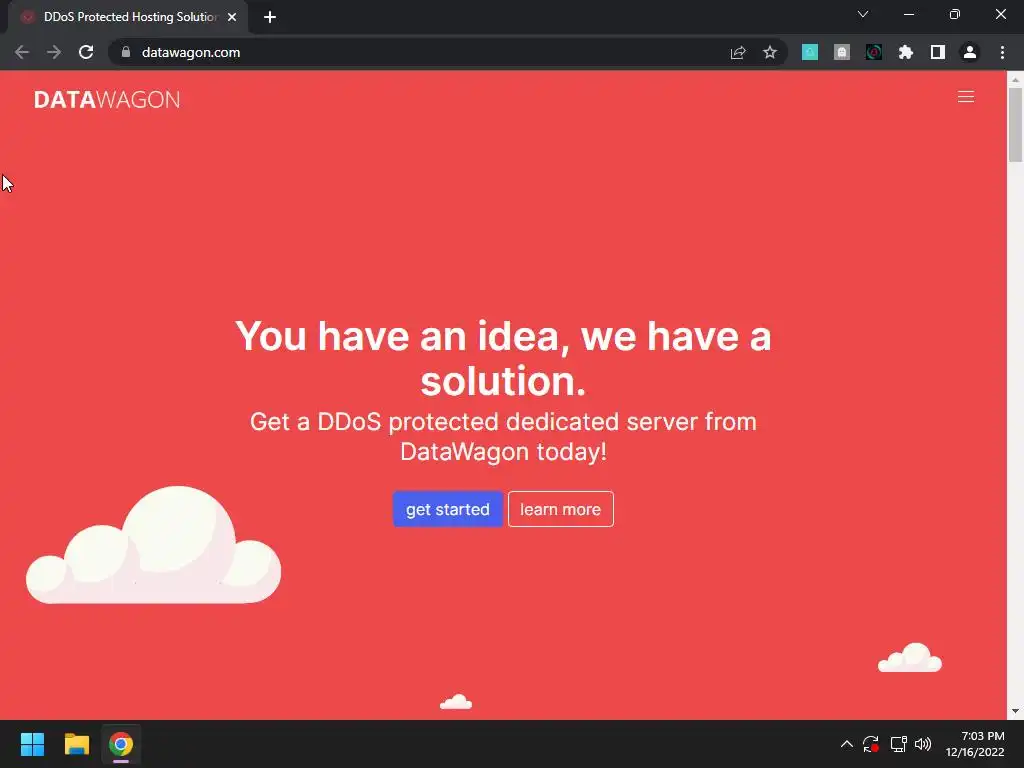This screenshot has width=1024, height=768.
Task: Open the gray lock extension icon
Action: (842, 52)
